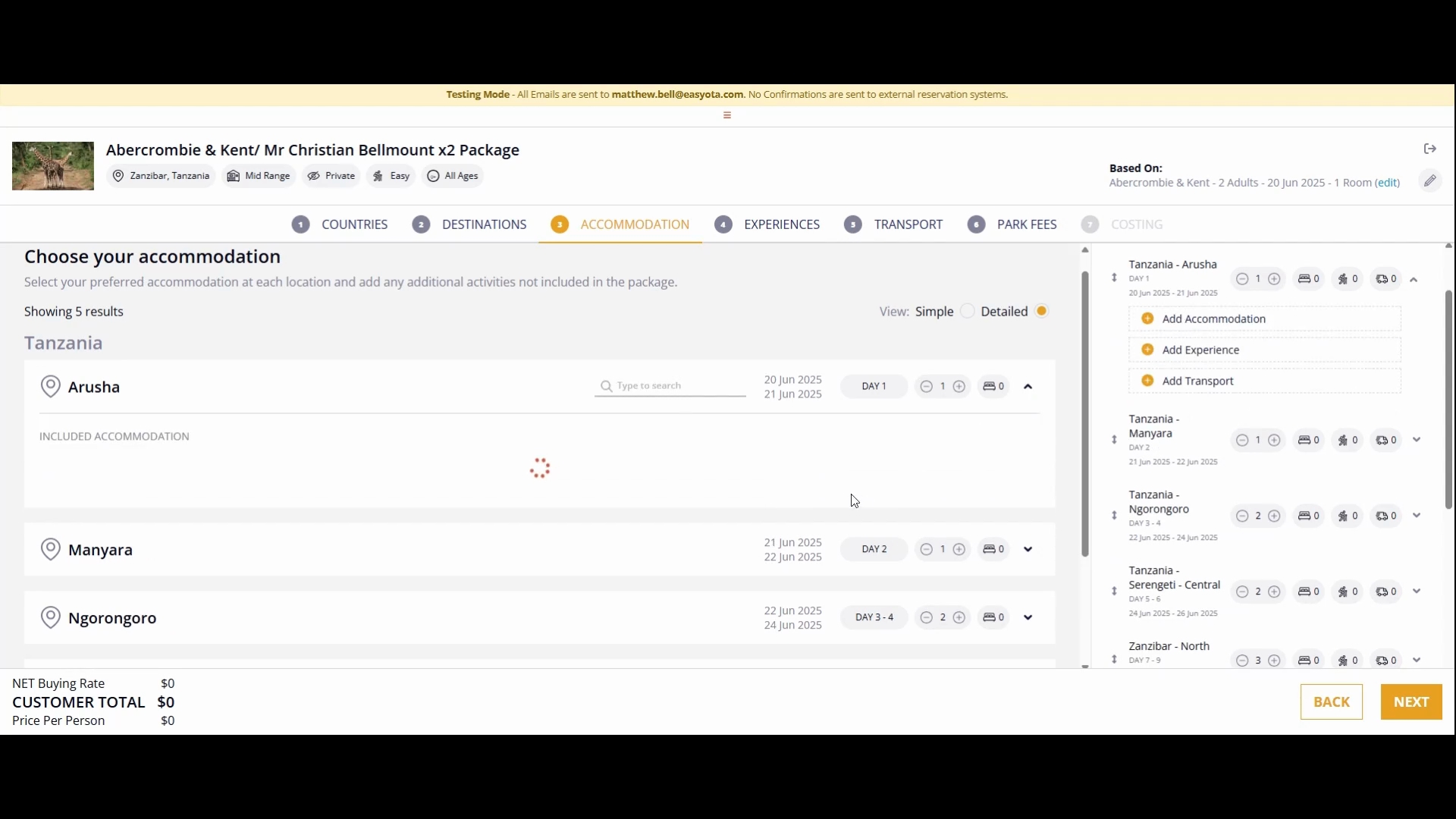Click sidebar minus stepper for Tanzania - Manyara
This screenshot has width=1456, height=819.
1242,441
